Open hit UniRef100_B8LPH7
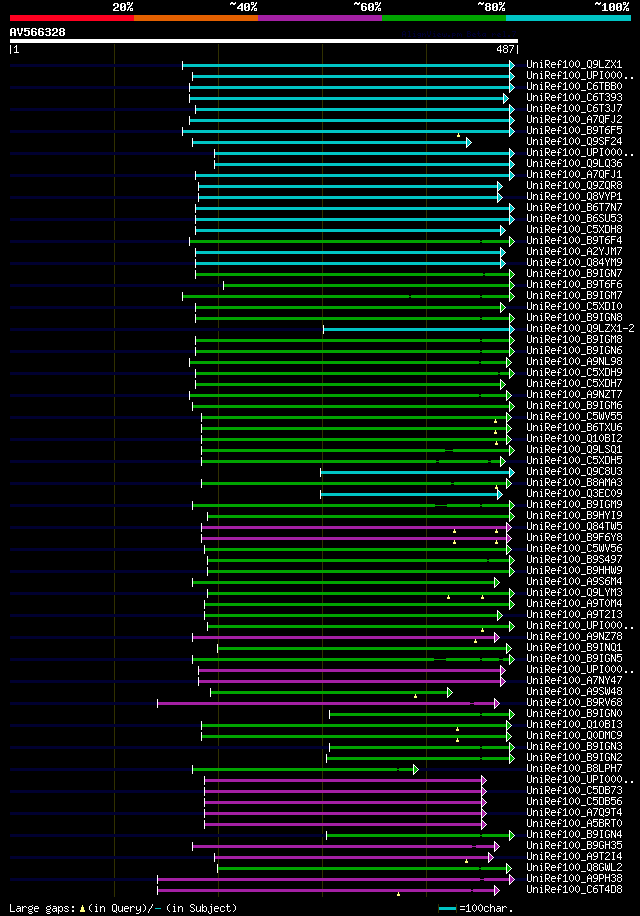 [574, 768]
